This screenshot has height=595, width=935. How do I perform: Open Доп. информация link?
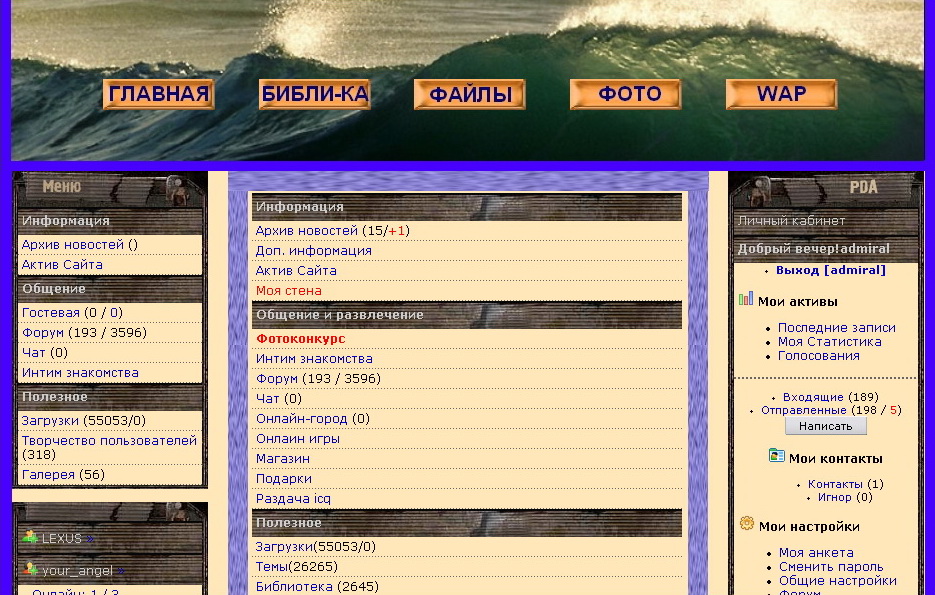(x=314, y=251)
